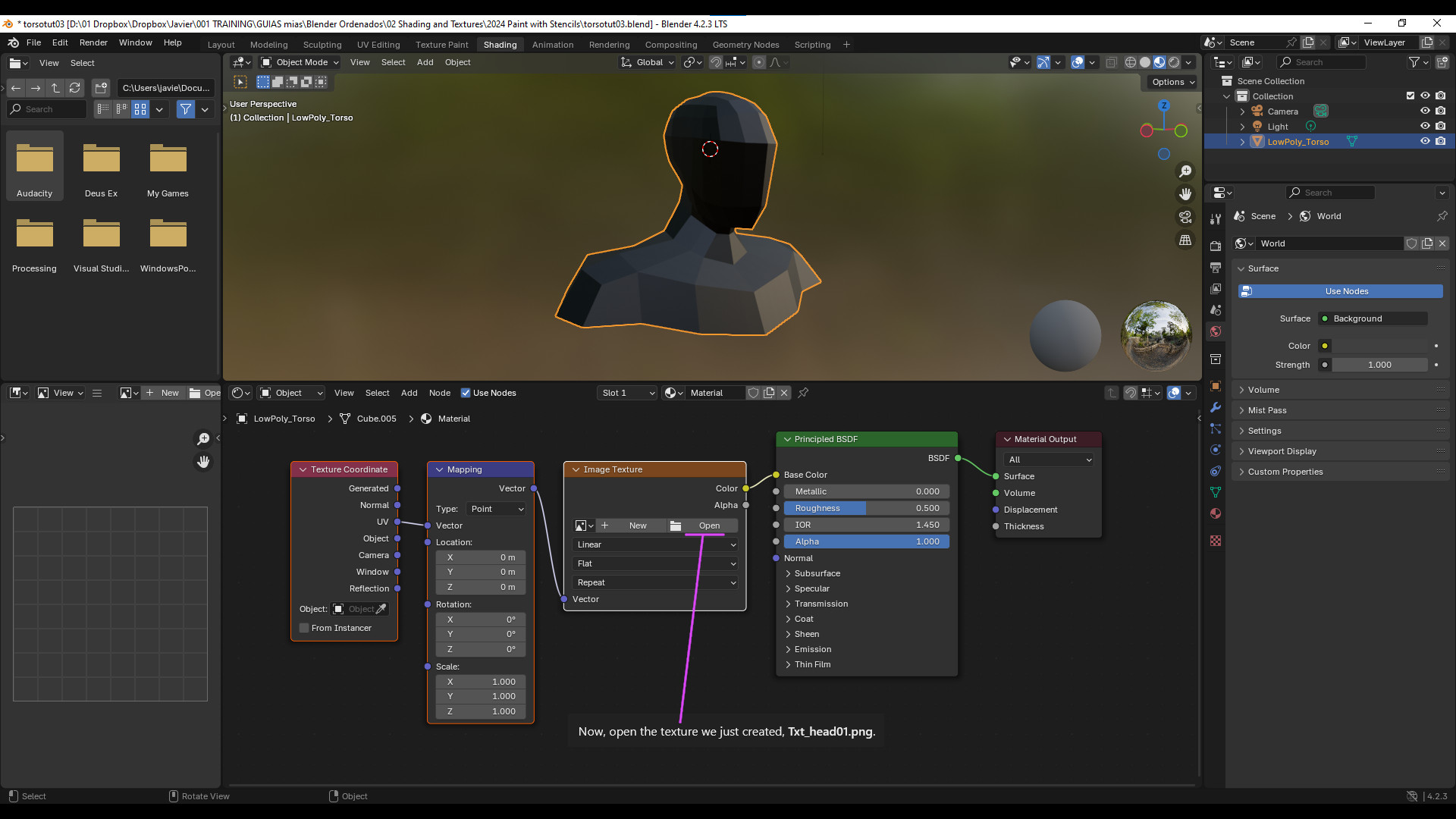Select solid viewport shading

1145,62
